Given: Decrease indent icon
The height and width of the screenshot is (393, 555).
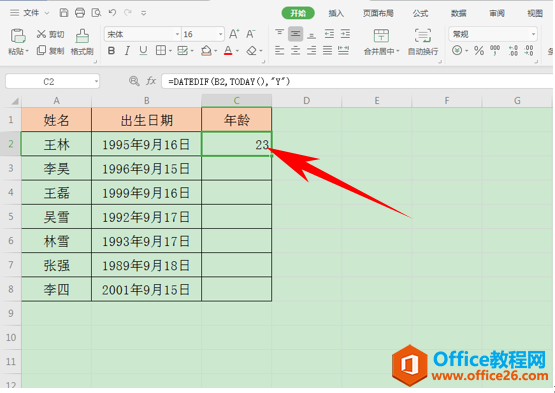Looking at the screenshot, I should click(x=329, y=34).
